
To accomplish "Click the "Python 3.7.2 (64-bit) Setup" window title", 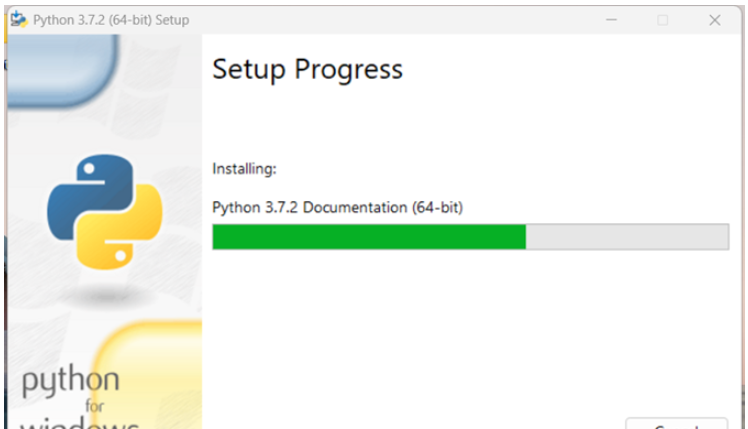I will 111,20.
